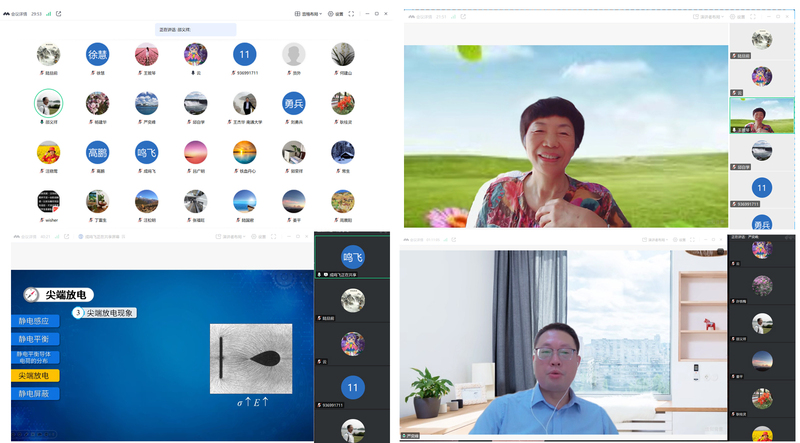800x443 pixels.
Task: Select the green-ringed speaking avatar in gallery
Action: [x=48, y=104]
